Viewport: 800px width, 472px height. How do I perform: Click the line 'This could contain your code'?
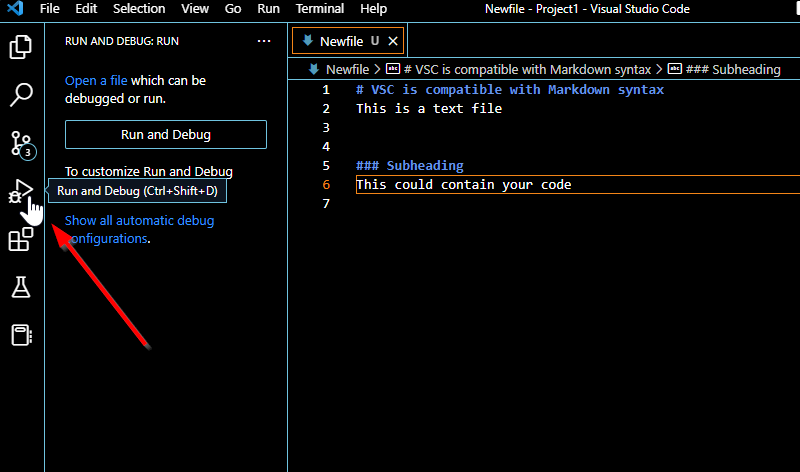tap(464, 185)
